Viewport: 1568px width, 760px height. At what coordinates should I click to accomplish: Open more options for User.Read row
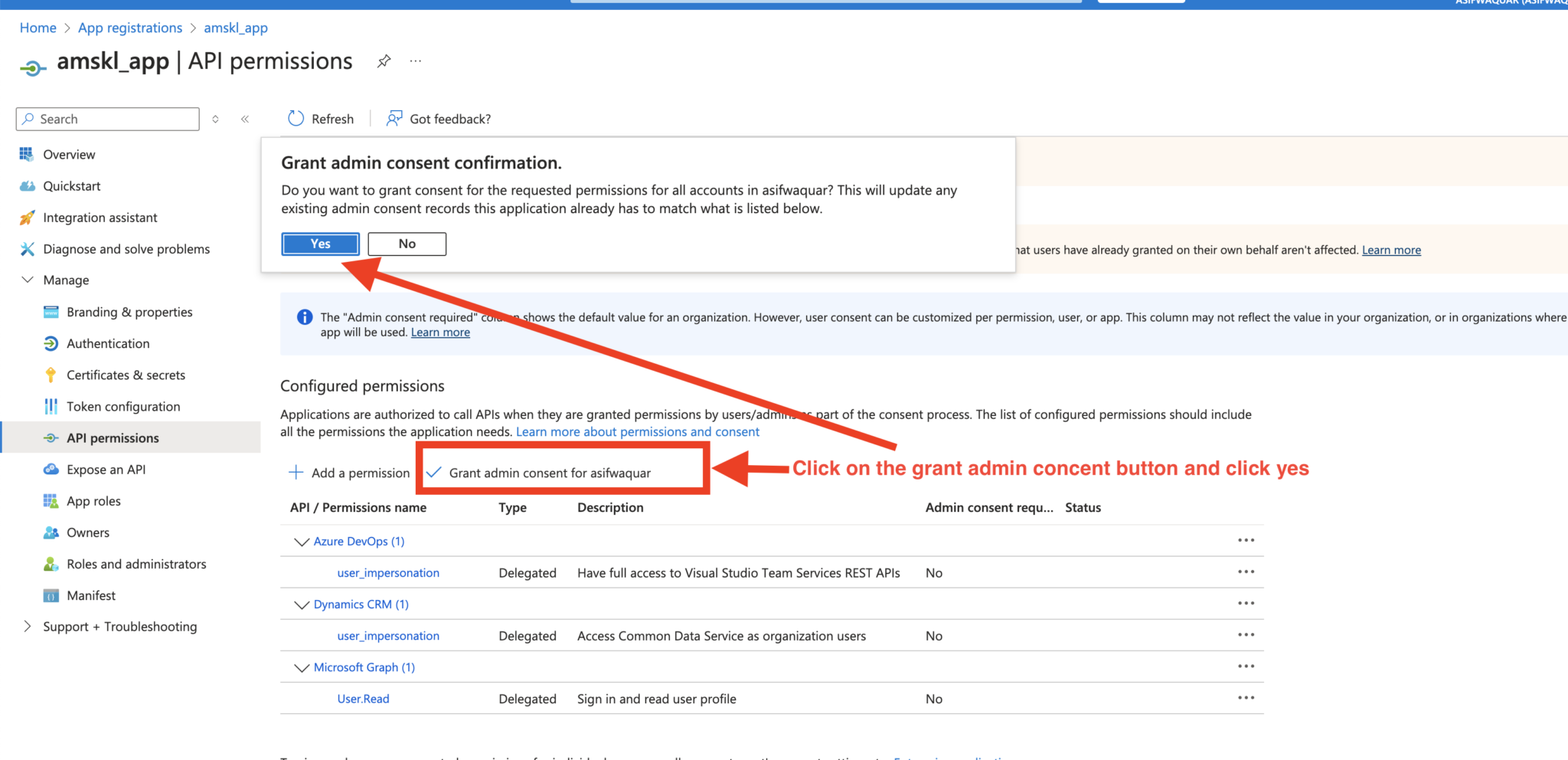pos(1246,698)
